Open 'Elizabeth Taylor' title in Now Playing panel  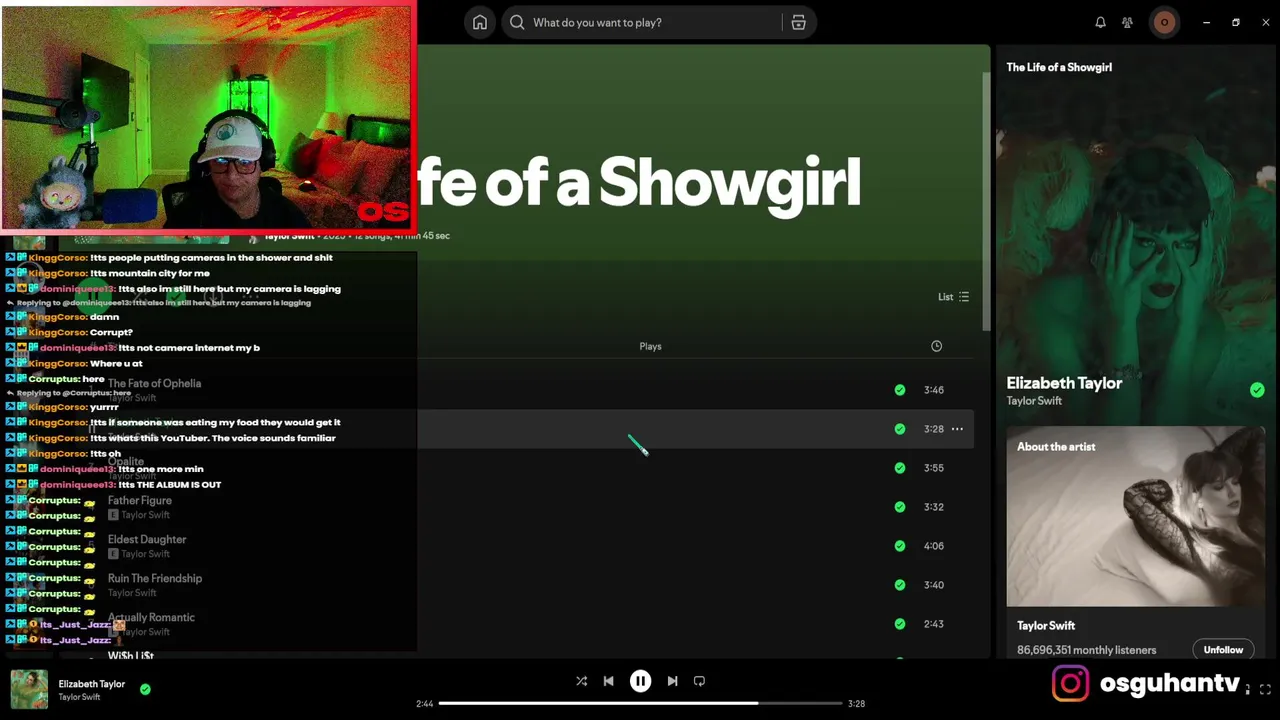(1064, 383)
